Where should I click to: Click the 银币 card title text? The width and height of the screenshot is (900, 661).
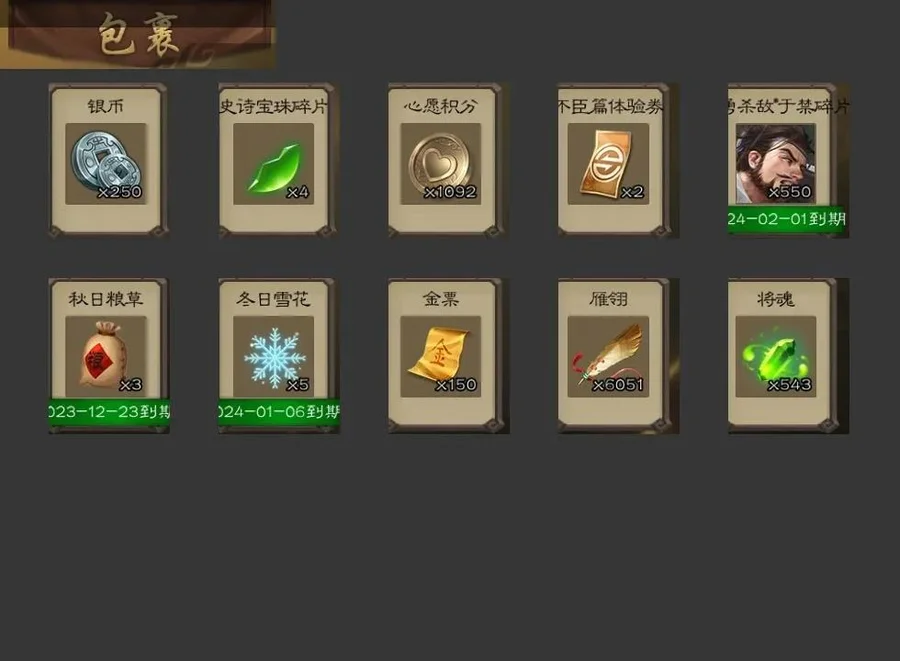point(106,106)
